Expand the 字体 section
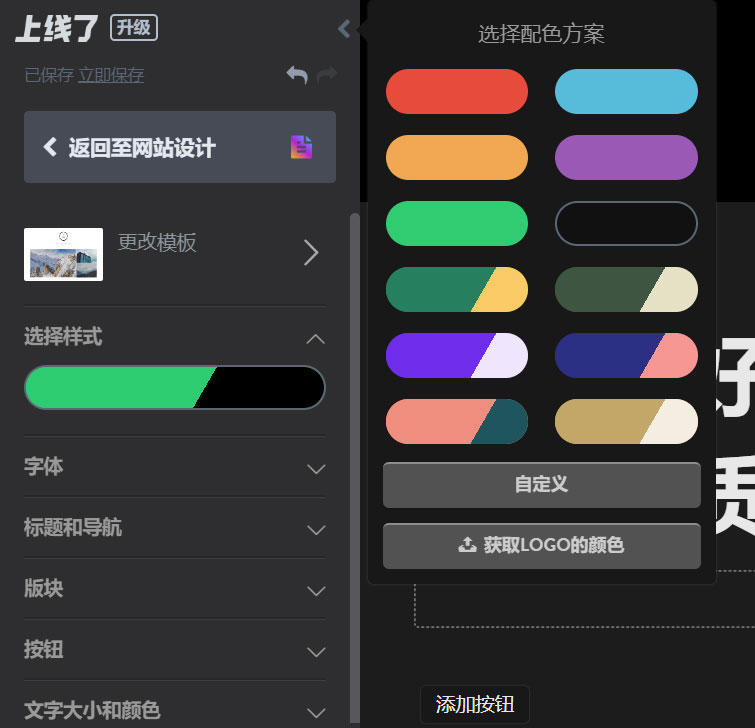Viewport: 755px width, 728px height. point(175,467)
